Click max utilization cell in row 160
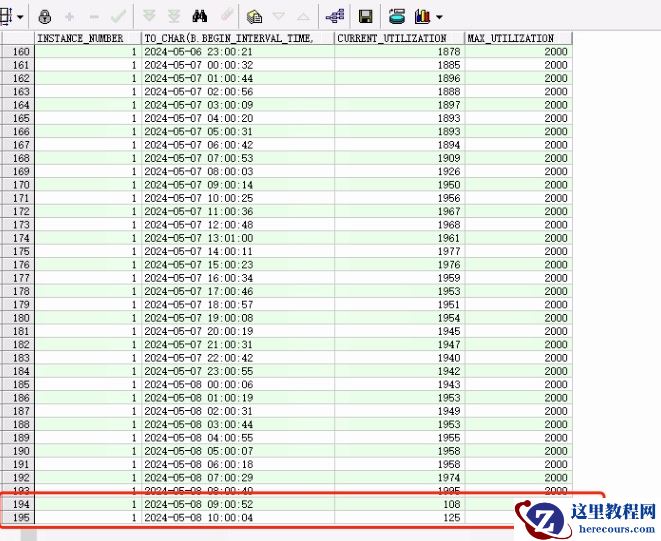 [x=518, y=51]
